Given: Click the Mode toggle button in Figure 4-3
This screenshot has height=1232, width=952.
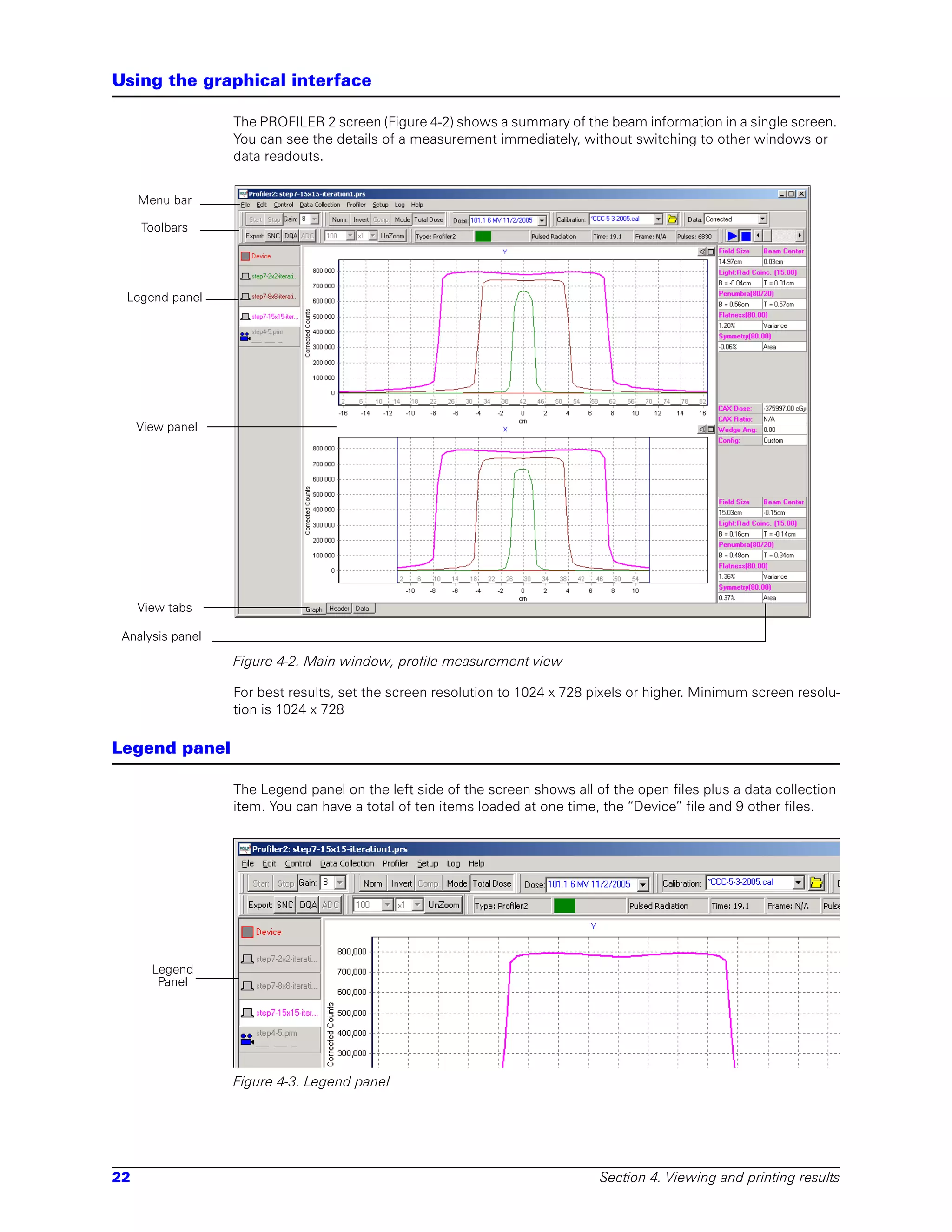Looking at the screenshot, I should (457, 883).
